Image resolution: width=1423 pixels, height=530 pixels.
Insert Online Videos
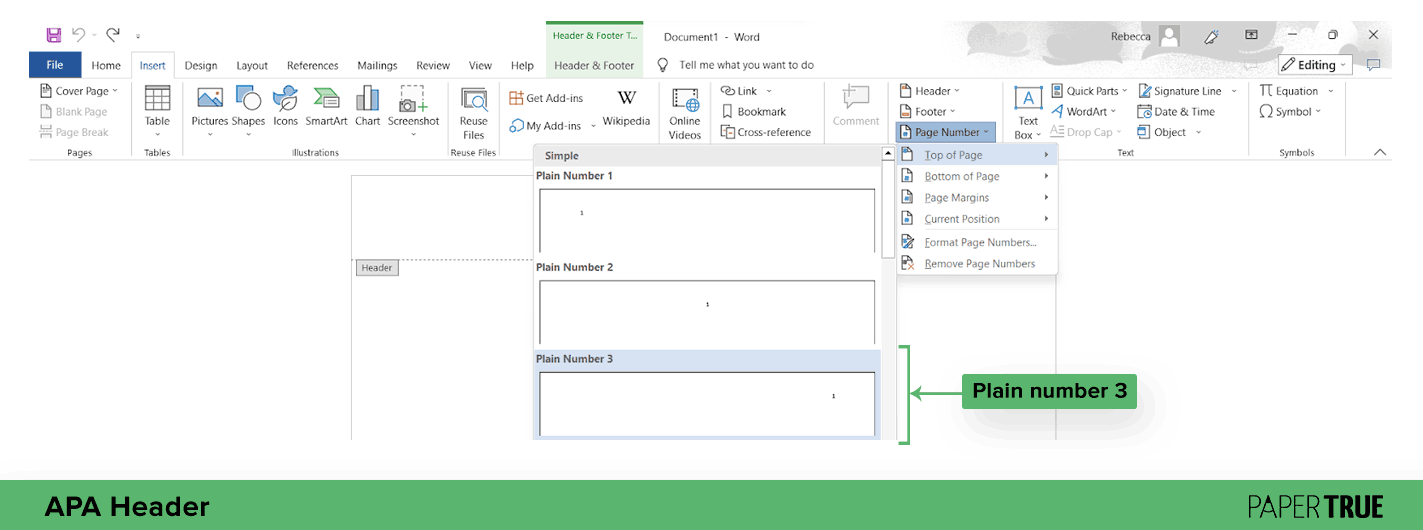(x=685, y=114)
